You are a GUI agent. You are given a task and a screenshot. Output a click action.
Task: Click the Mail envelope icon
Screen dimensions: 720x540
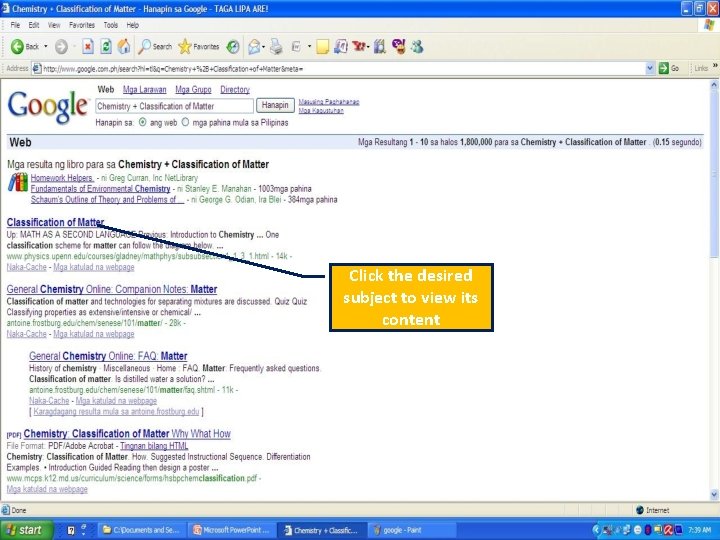[253, 46]
